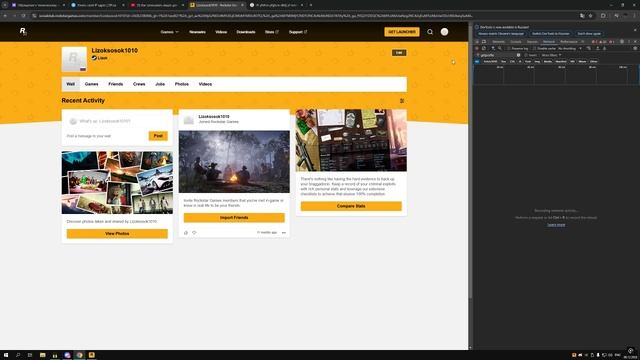Switch to the Photos profile tab
640x360 pixels.
tap(182, 84)
